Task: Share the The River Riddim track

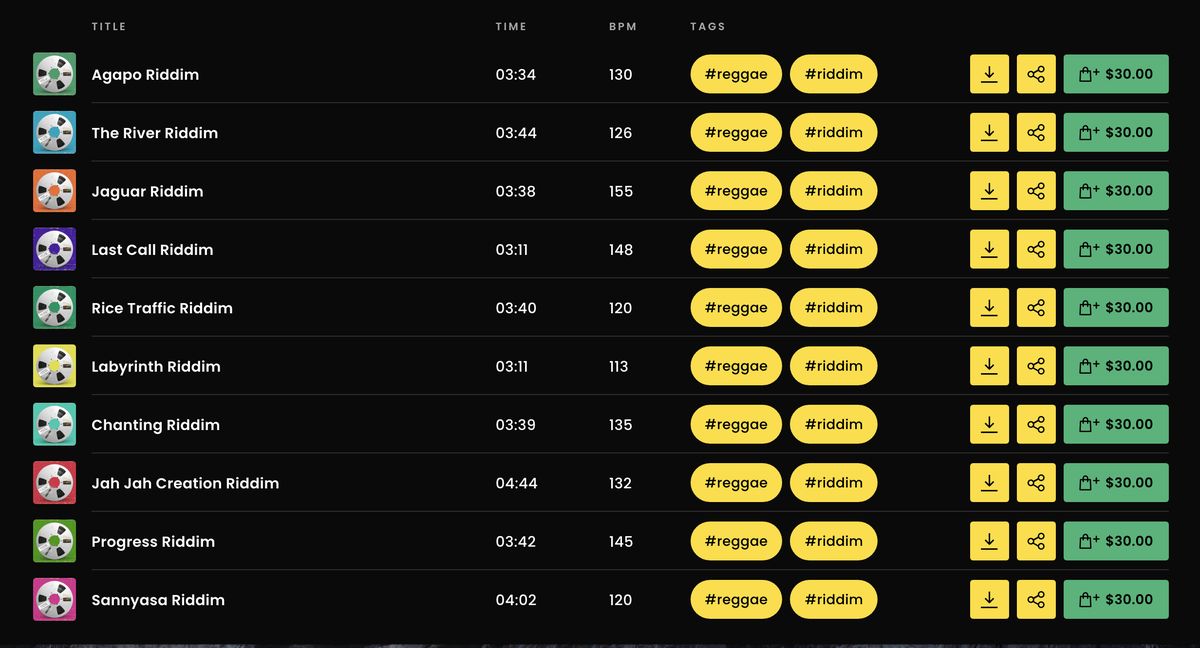Action: coord(1036,132)
